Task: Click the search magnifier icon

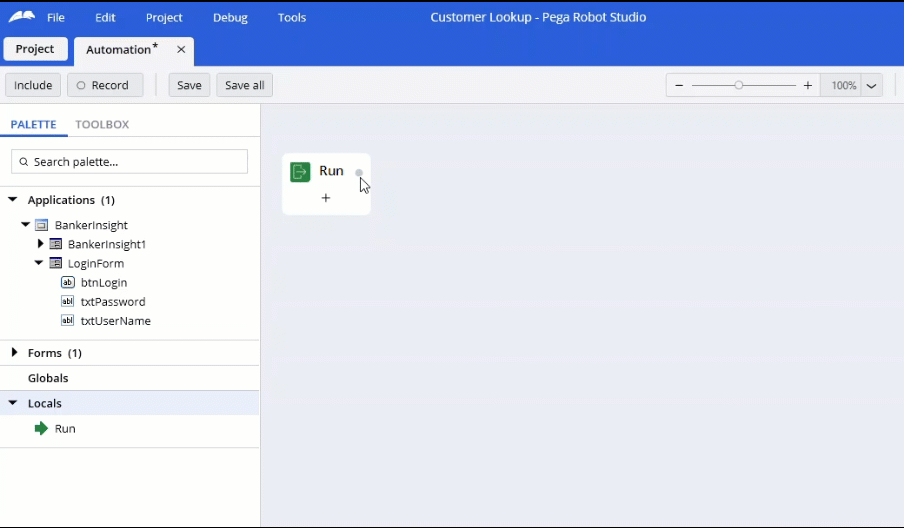Action: pos(24,162)
